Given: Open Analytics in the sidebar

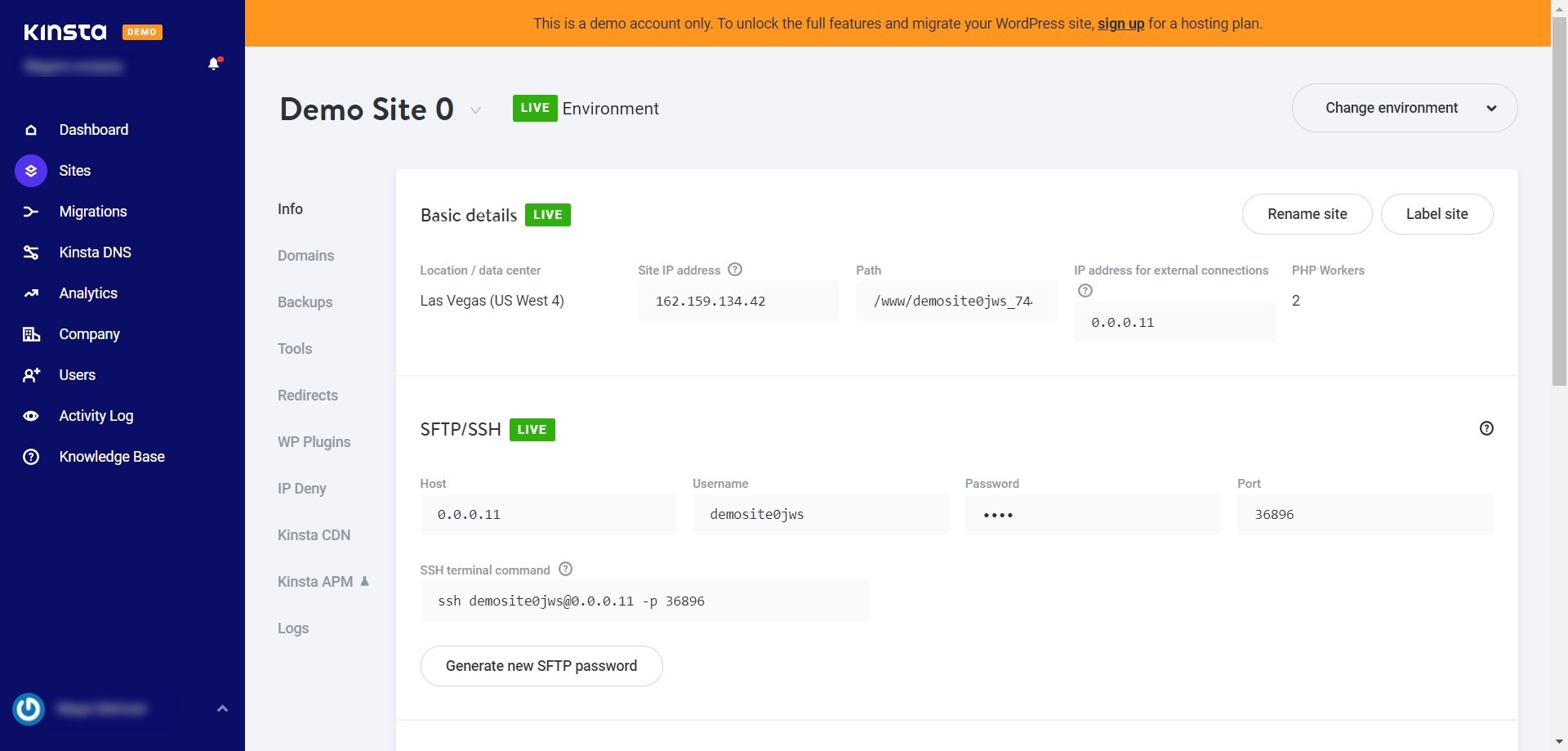Looking at the screenshot, I should click(x=88, y=293).
